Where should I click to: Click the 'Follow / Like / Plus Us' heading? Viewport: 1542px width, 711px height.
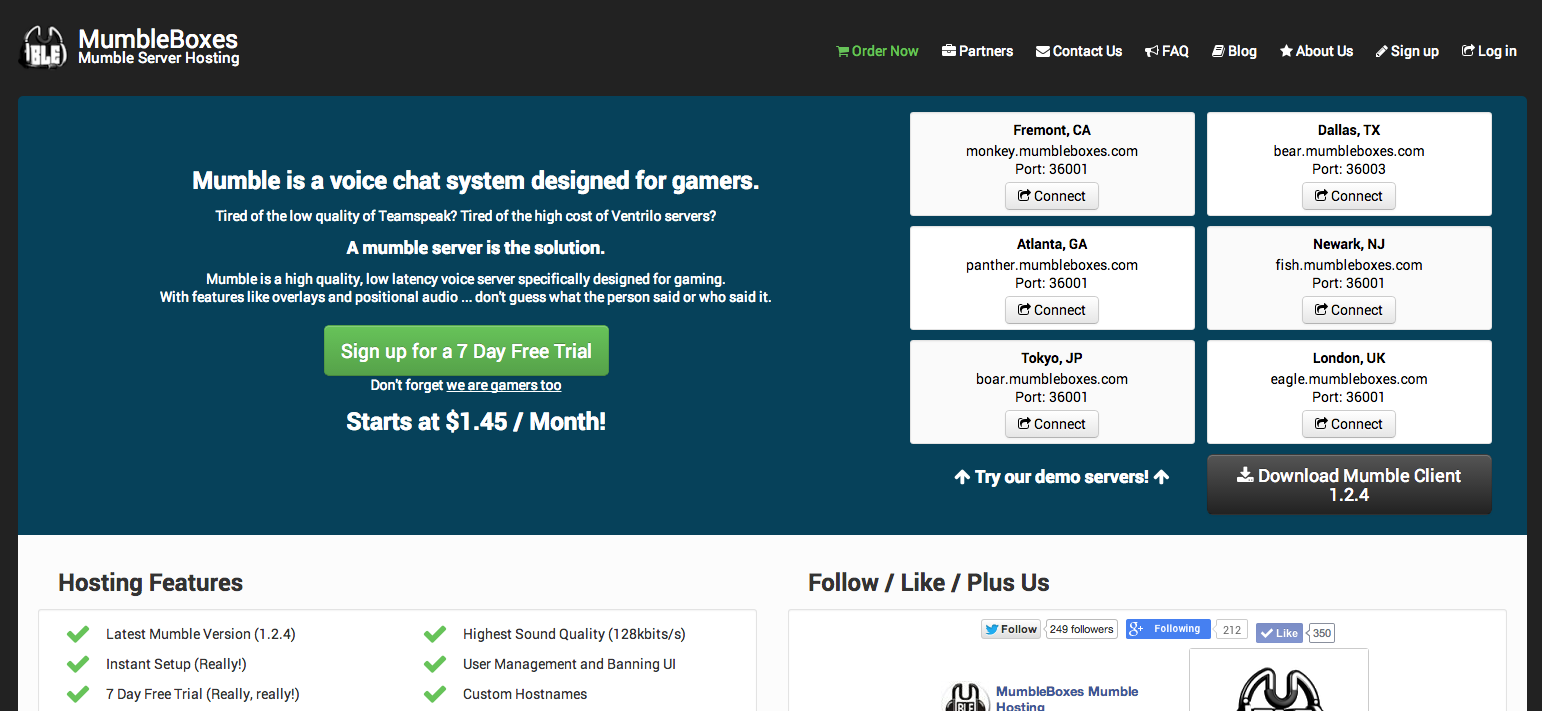click(929, 583)
